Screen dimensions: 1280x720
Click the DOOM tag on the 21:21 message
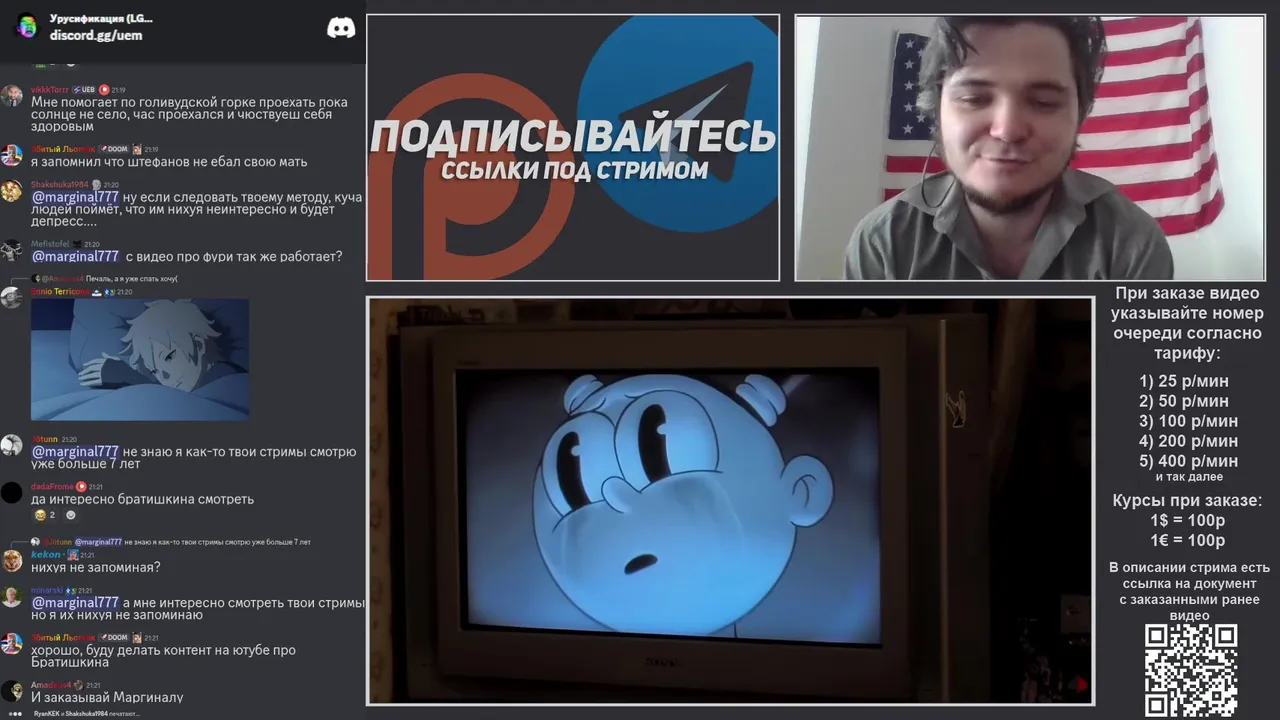click(x=113, y=637)
